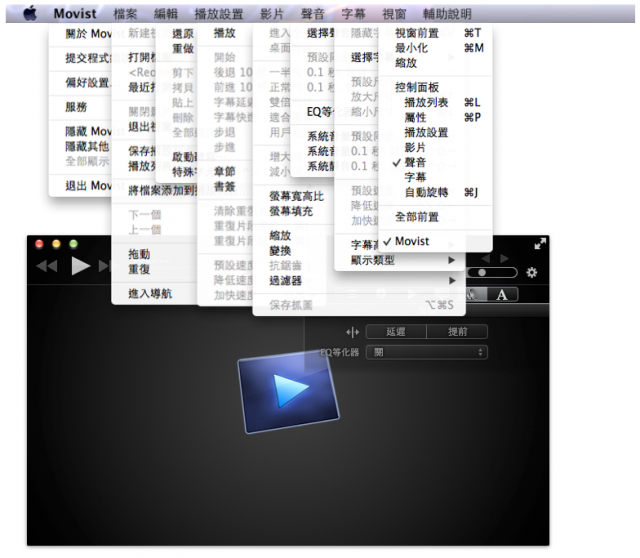Image resolution: width=640 pixels, height=558 pixels.
Task: Open the 聲音 menu in menu bar
Action: pyautogui.click(x=313, y=14)
